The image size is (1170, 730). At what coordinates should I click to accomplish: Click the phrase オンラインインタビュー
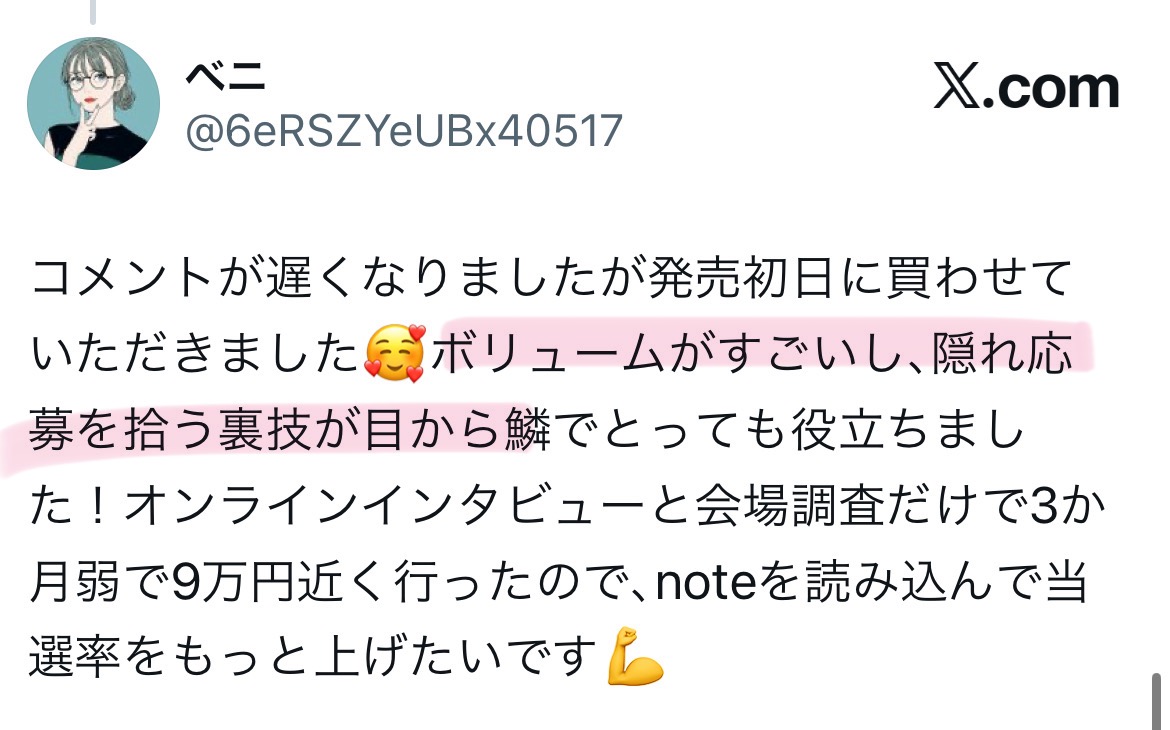(384, 506)
